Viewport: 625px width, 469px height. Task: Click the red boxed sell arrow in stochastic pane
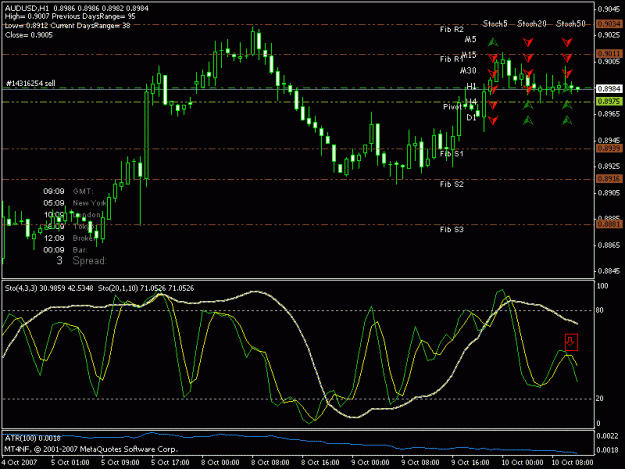(571, 342)
